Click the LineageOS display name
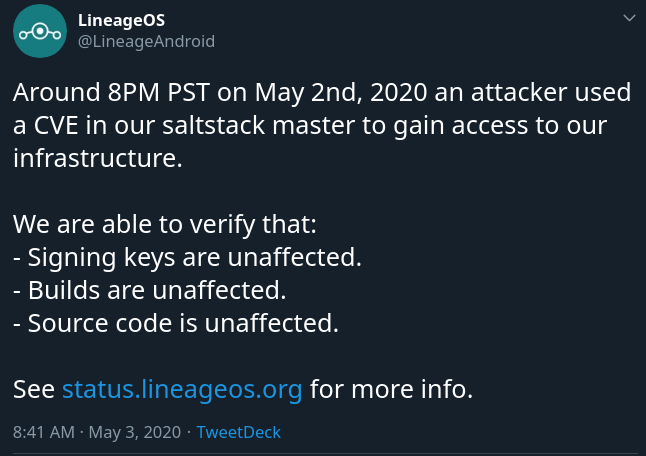This screenshot has width=646, height=456. coord(122,20)
